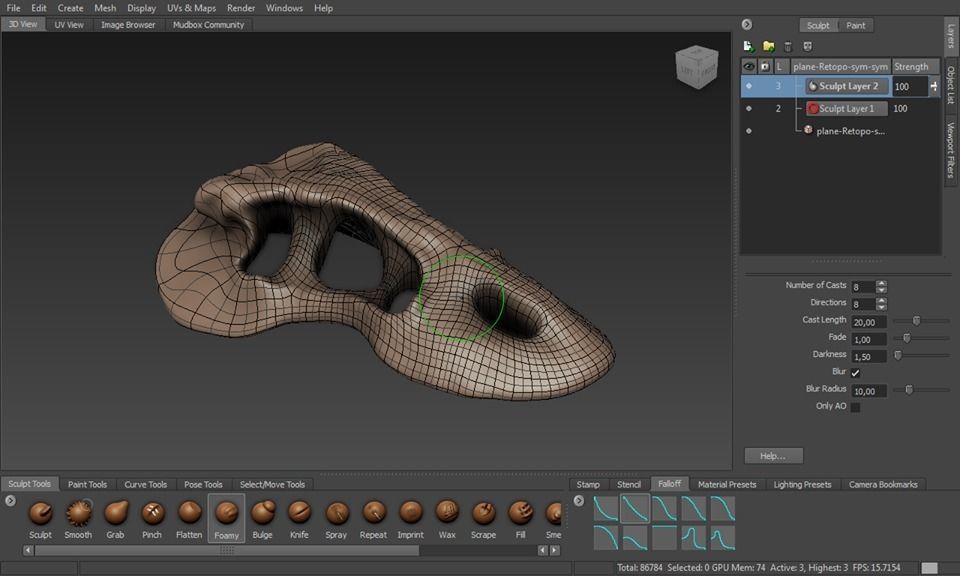Uncheck the Blur checkbox
This screenshot has width=960, height=576.
[855, 372]
